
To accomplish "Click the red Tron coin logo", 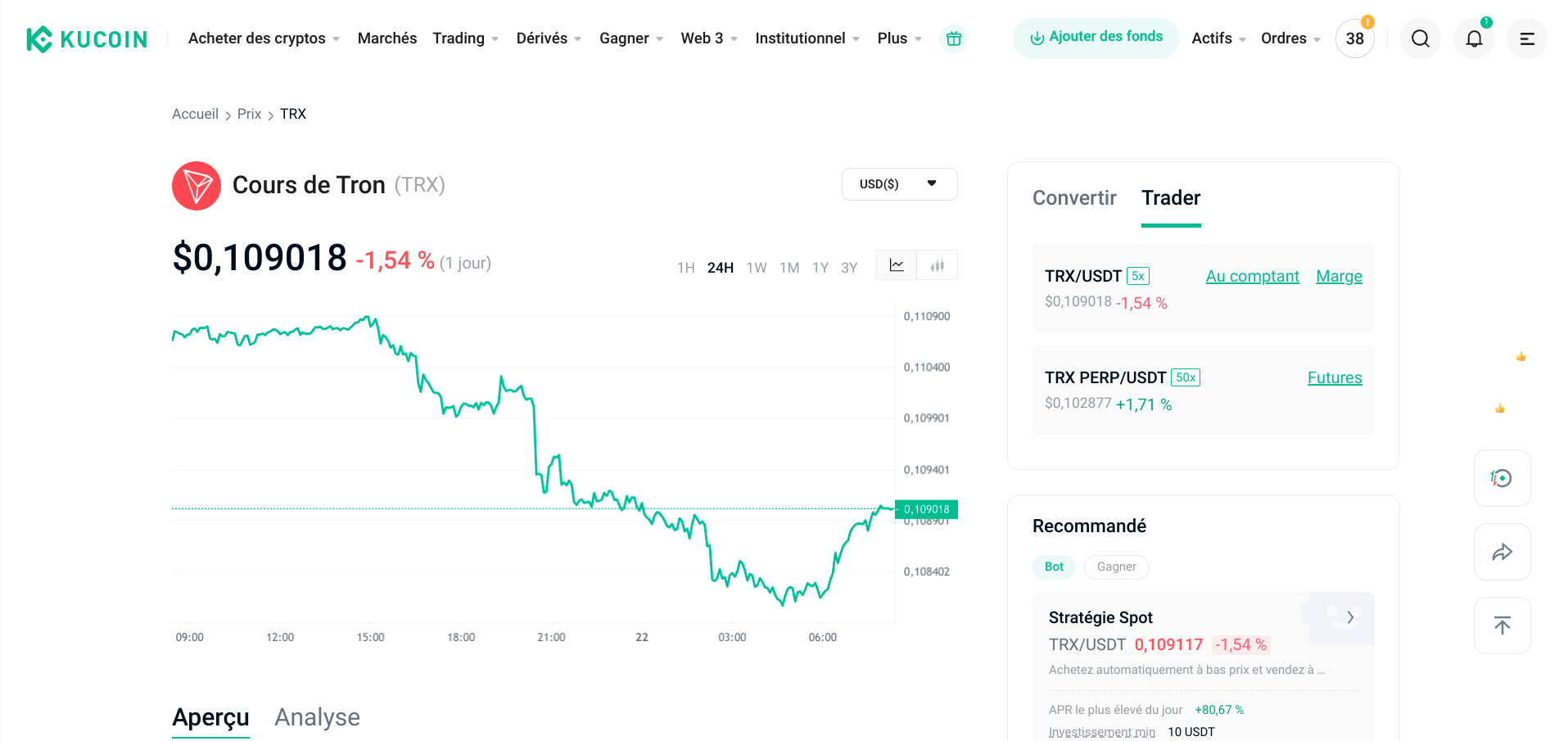I will click(x=197, y=186).
